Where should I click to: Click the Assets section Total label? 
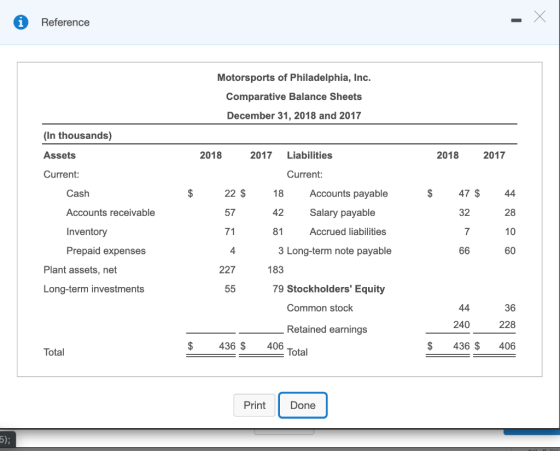click(x=54, y=352)
